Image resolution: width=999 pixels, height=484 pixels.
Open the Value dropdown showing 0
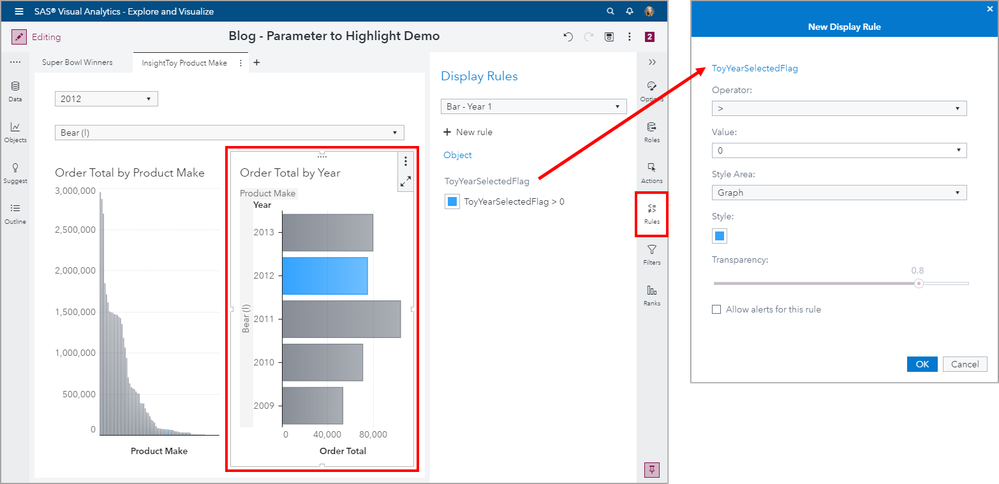pos(840,150)
